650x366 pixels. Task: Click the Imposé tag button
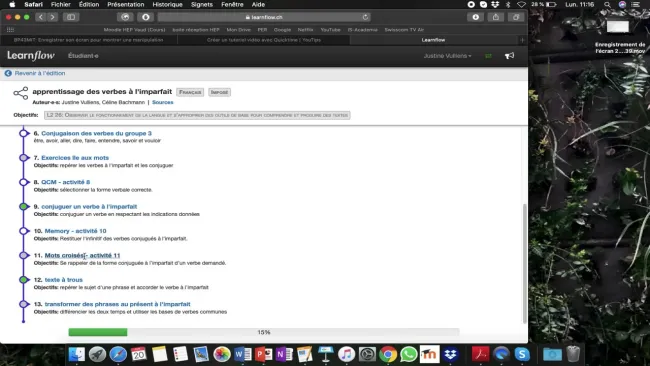pos(219,92)
